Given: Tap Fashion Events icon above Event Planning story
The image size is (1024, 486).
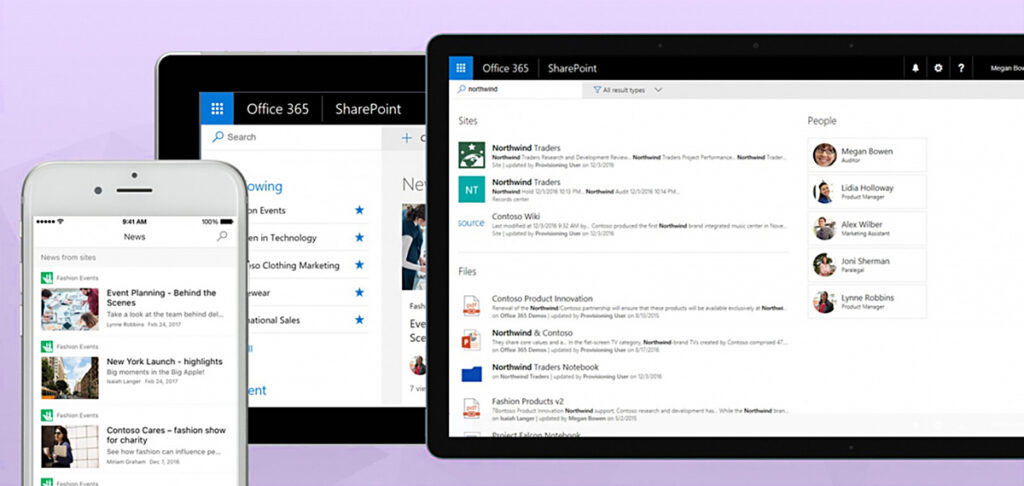Looking at the screenshot, I should (47, 278).
